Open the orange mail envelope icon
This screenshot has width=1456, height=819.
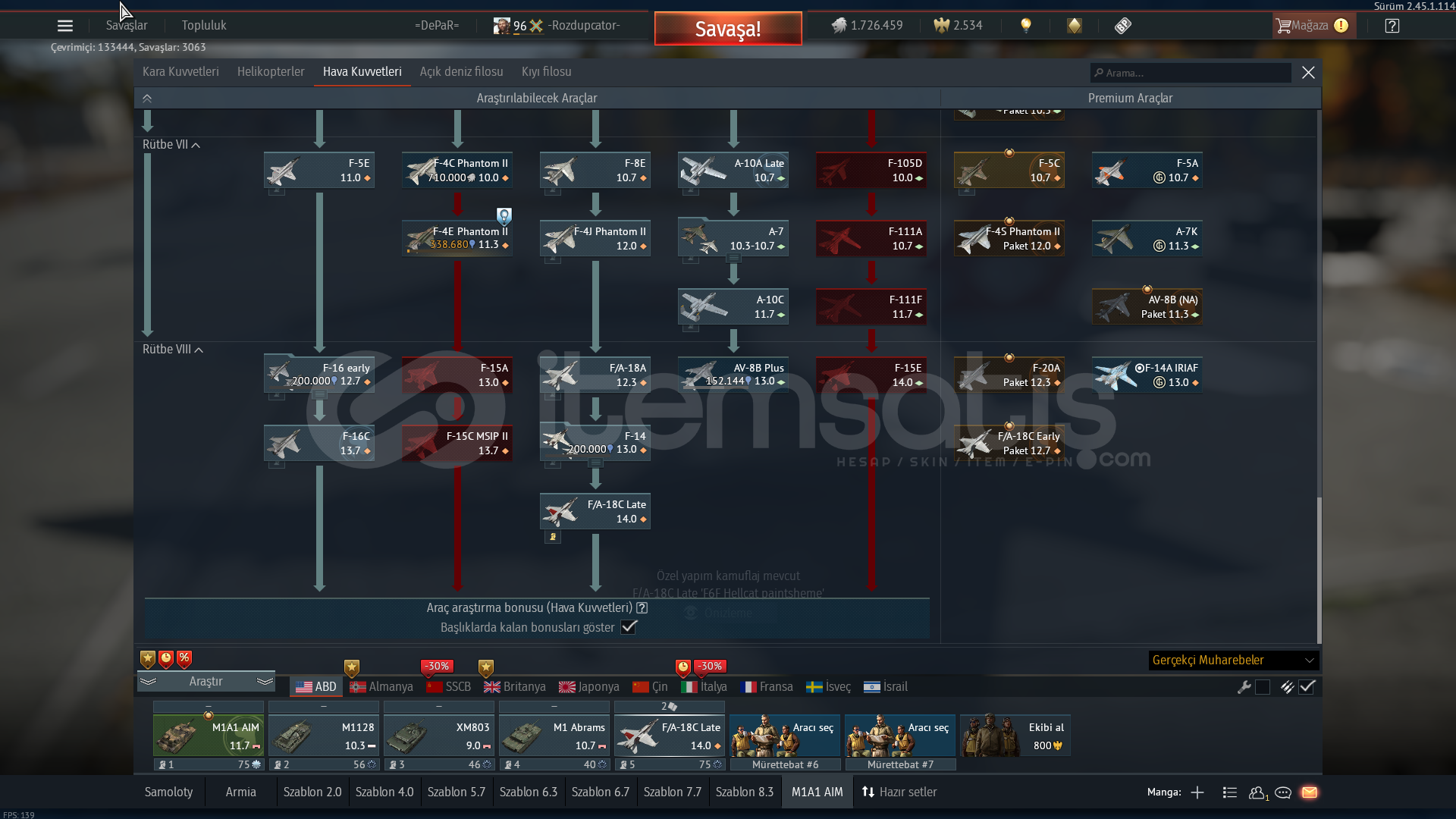pos(1310,792)
